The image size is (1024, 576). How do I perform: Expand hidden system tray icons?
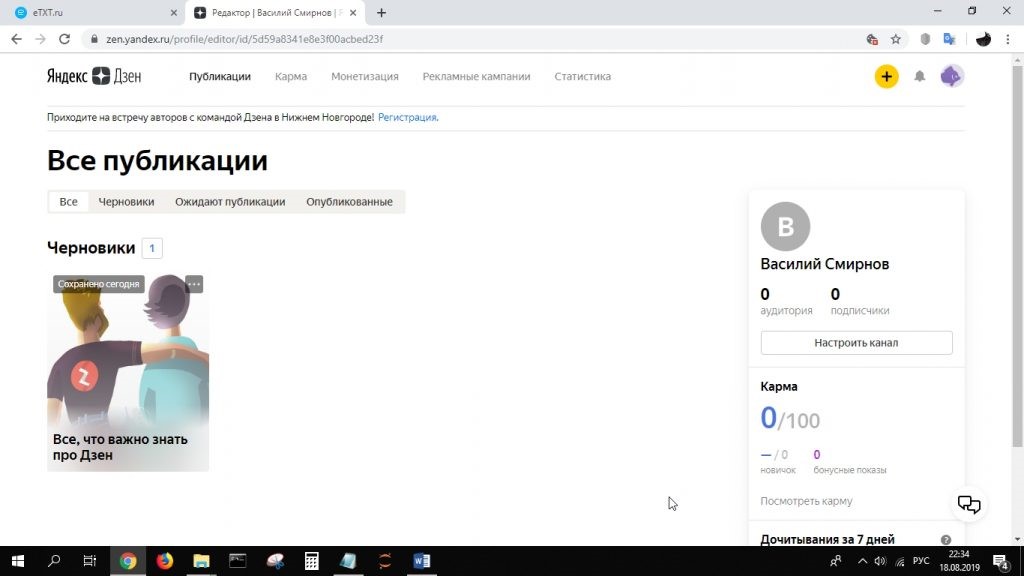point(862,561)
